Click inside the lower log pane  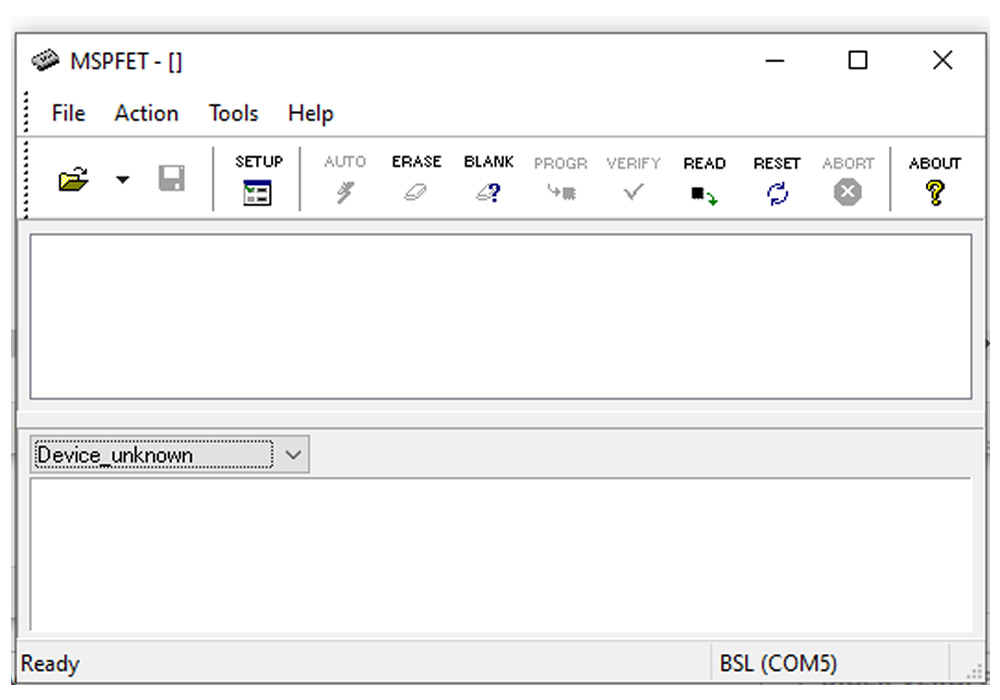501,555
